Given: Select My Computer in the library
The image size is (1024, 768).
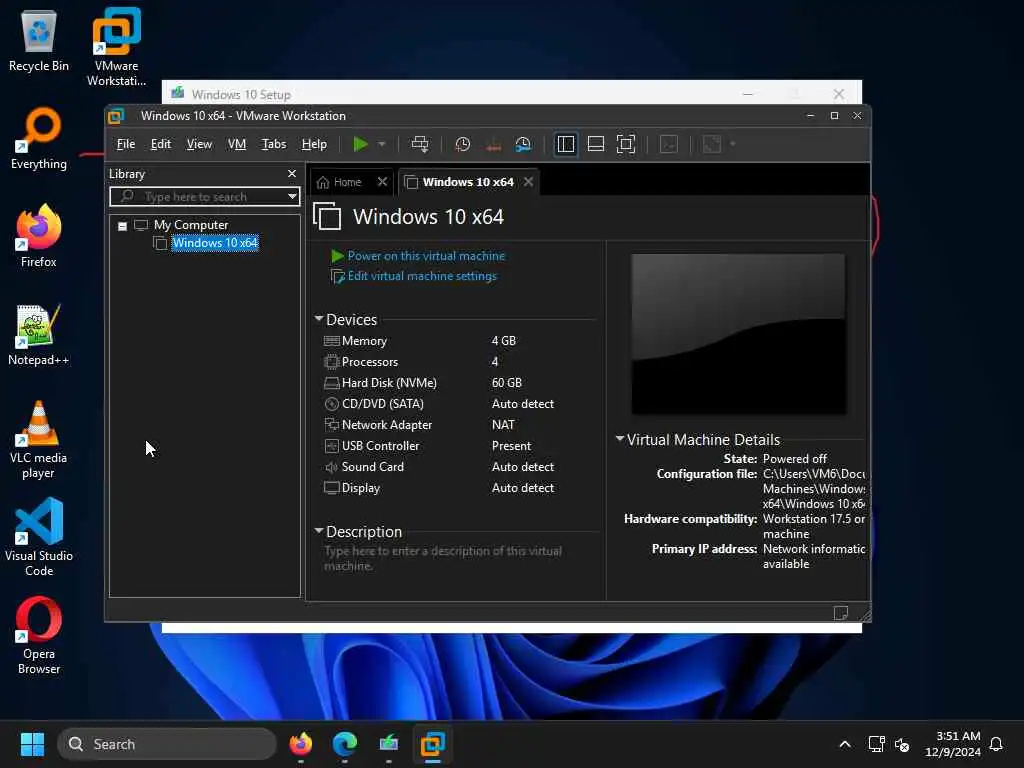Looking at the screenshot, I should coord(191,225).
